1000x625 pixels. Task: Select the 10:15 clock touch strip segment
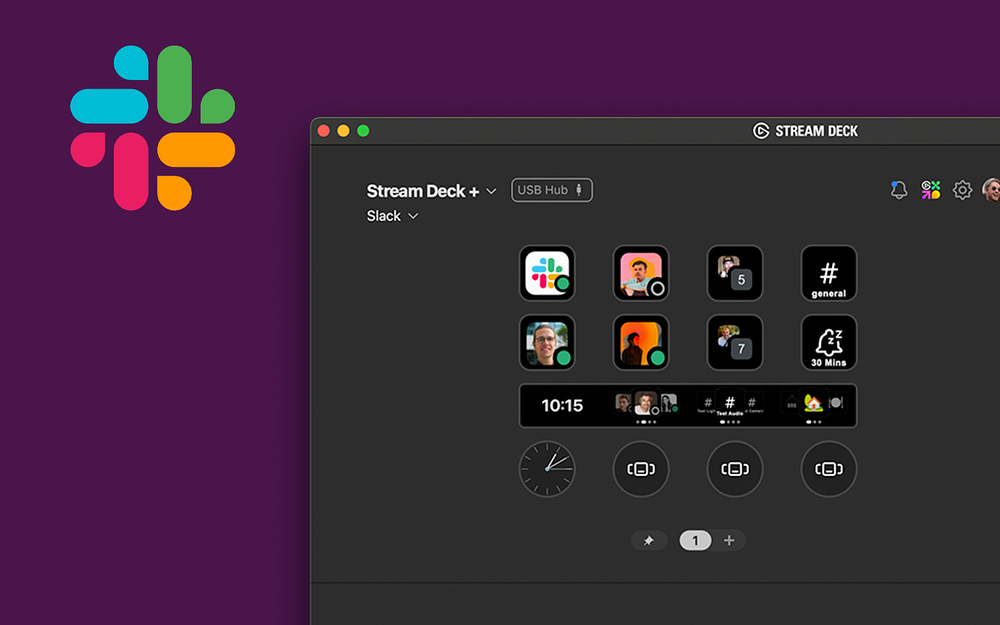click(x=562, y=406)
